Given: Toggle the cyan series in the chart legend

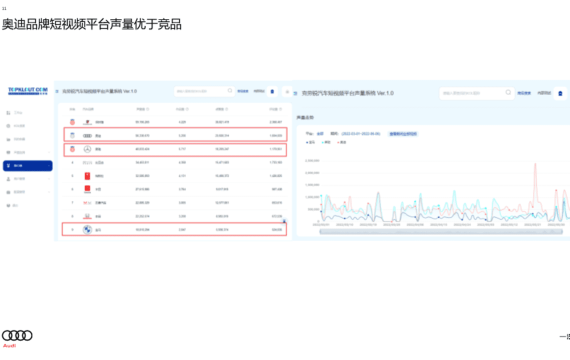Looking at the screenshot, I should coord(326,142).
